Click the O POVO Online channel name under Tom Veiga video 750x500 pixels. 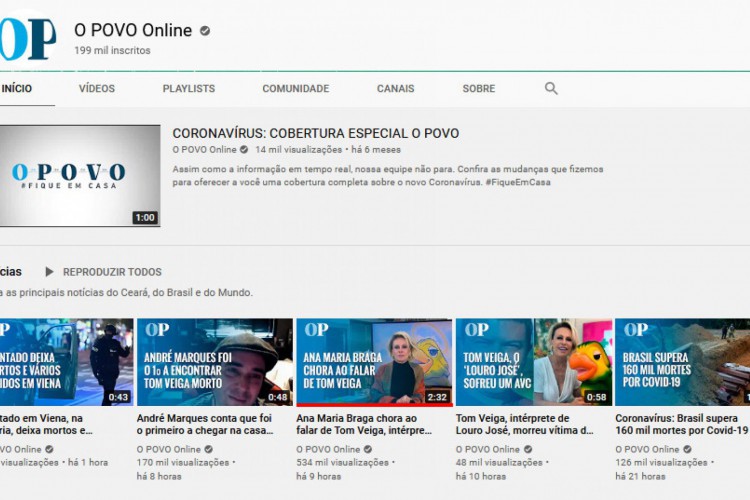pyautogui.click(x=488, y=449)
